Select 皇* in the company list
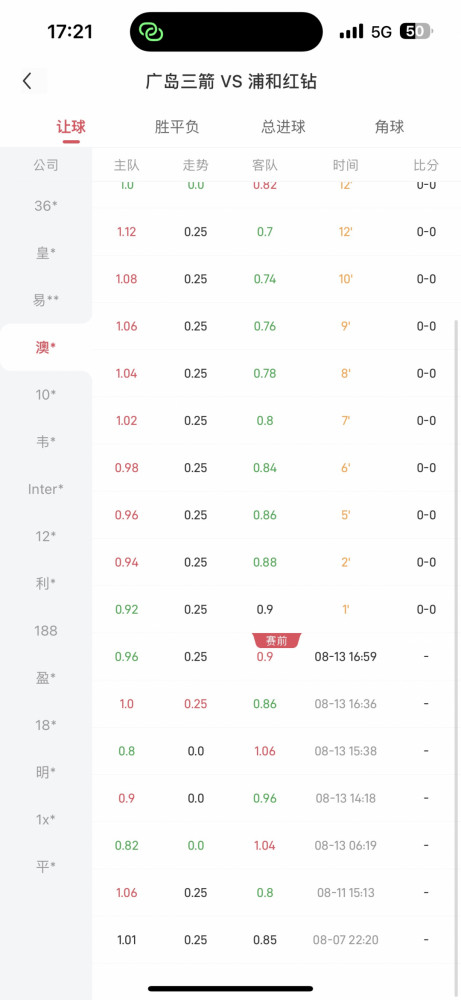The width and height of the screenshot is (461, 1000). 46,253
